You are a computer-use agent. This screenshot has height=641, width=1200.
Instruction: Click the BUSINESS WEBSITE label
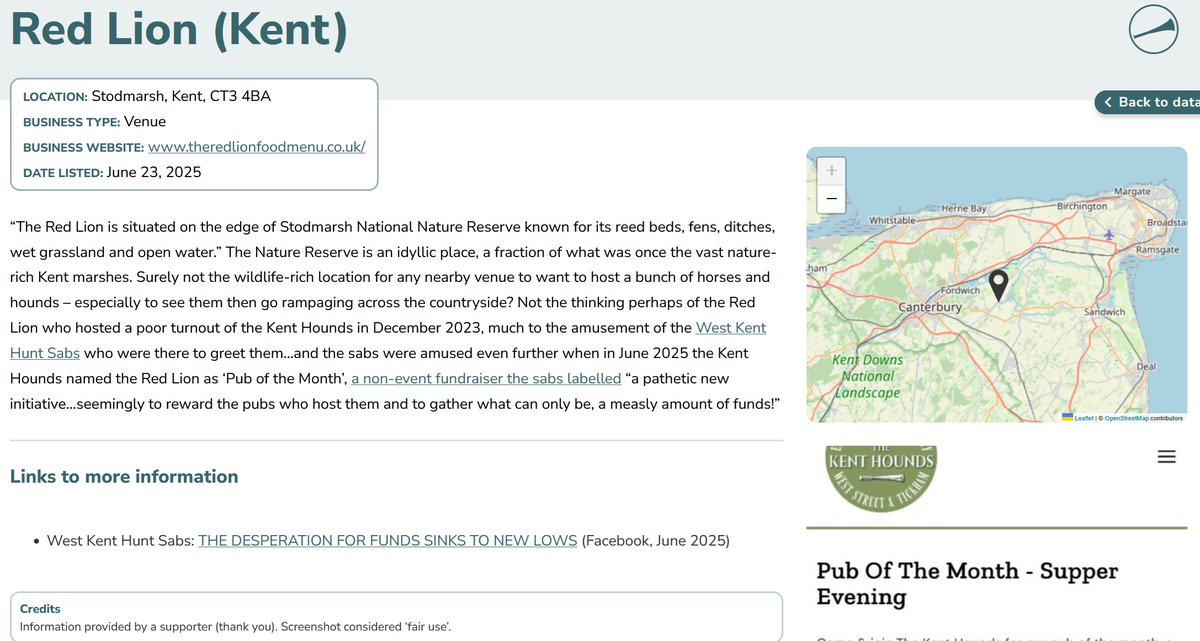click(x=83, y=147)
